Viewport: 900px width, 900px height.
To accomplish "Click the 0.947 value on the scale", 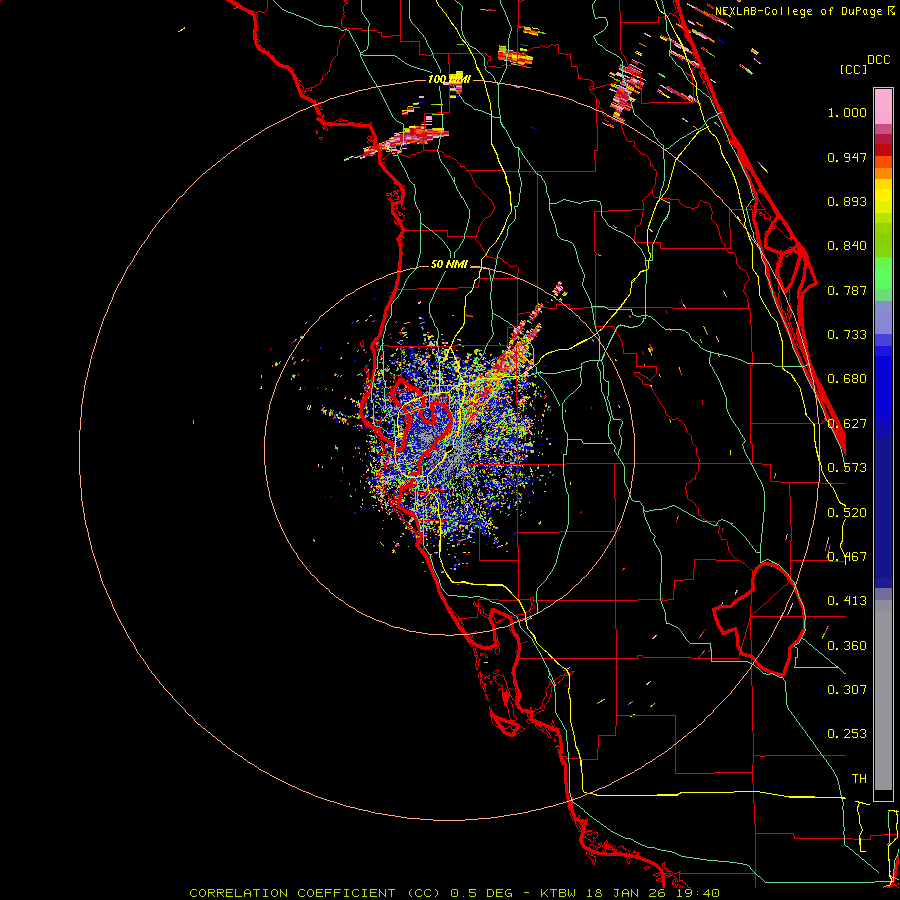I will tap(847, 157).
